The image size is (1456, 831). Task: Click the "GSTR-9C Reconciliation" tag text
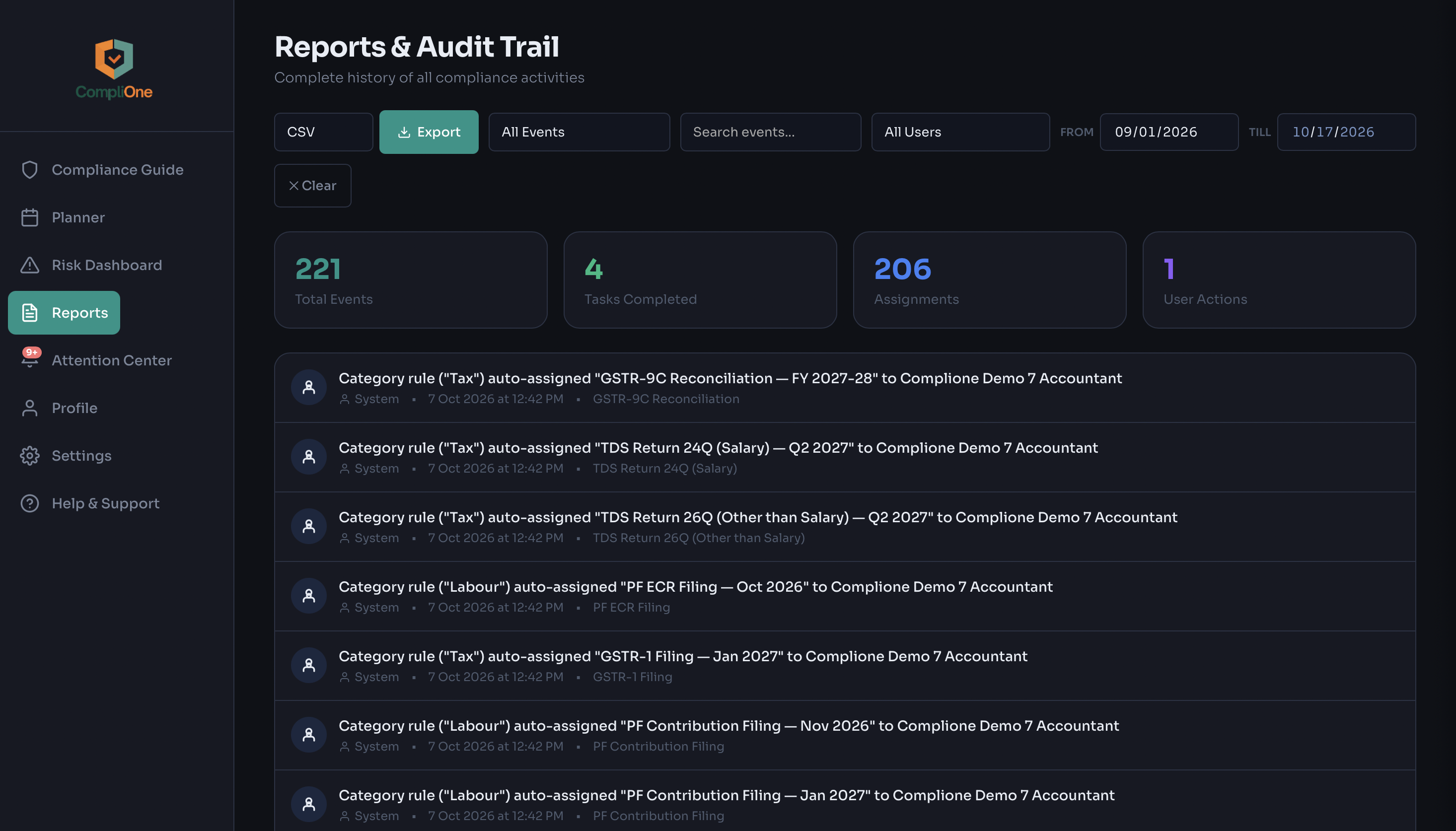(666, 399)
